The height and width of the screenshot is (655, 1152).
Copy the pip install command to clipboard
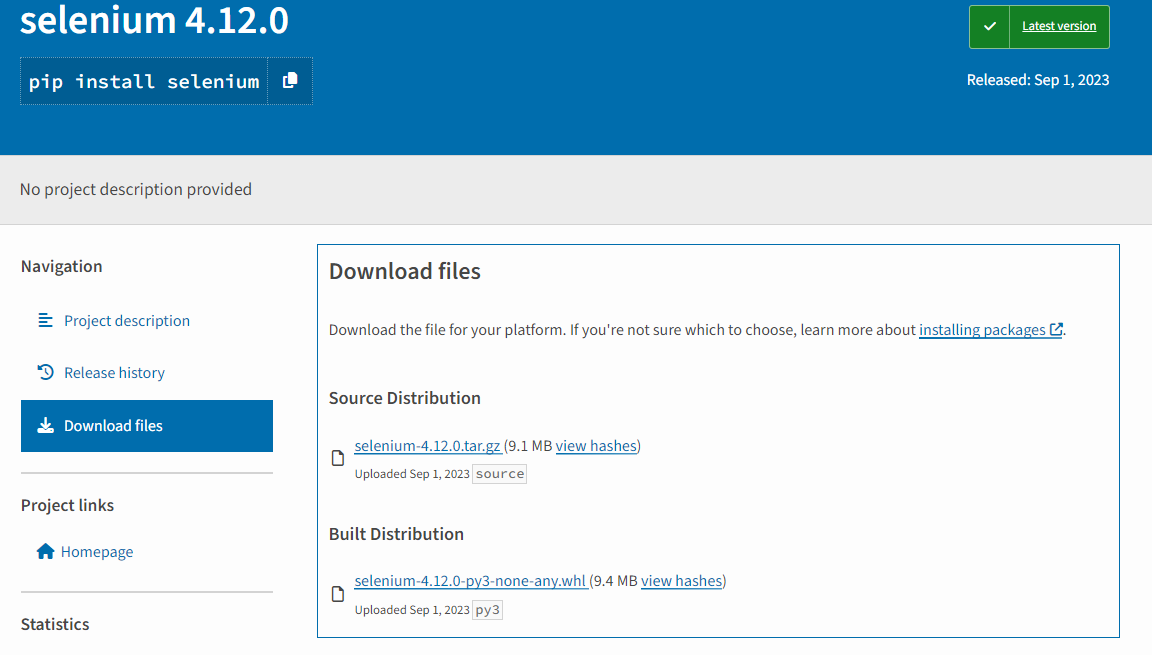coord(290,81)
